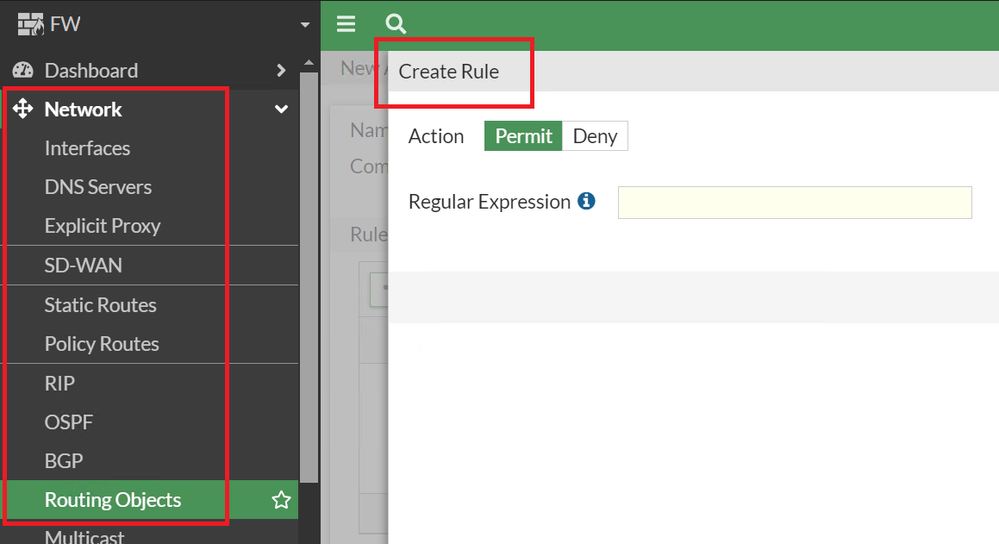Click the hamburger menu icon
999x544 pixels.
click(346, 24)
